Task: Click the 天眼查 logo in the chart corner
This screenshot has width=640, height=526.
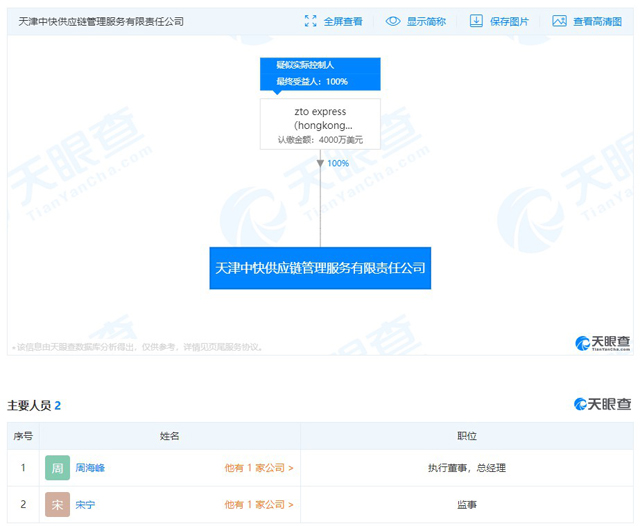Action: click(x=602, y=343)
